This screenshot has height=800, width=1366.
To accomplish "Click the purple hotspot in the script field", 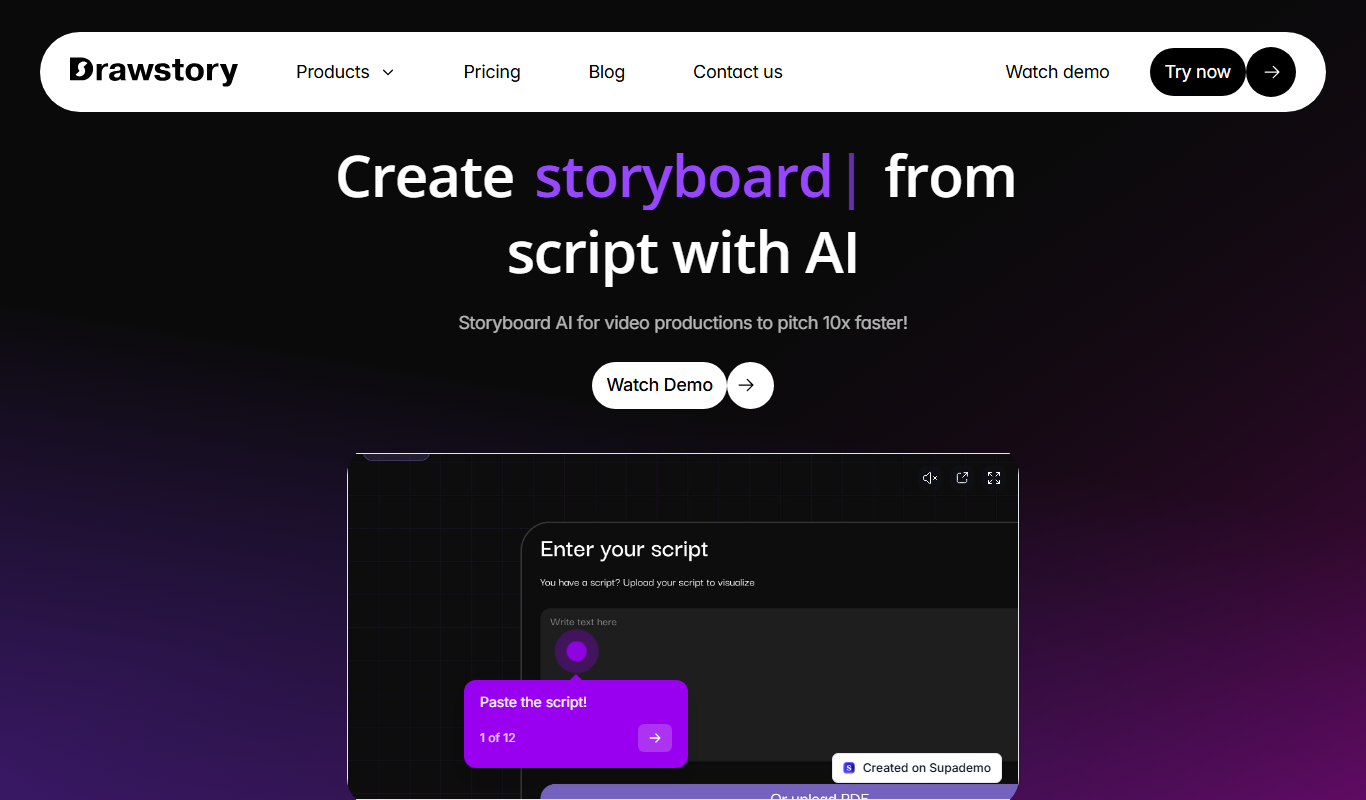I will click(577, 651).
